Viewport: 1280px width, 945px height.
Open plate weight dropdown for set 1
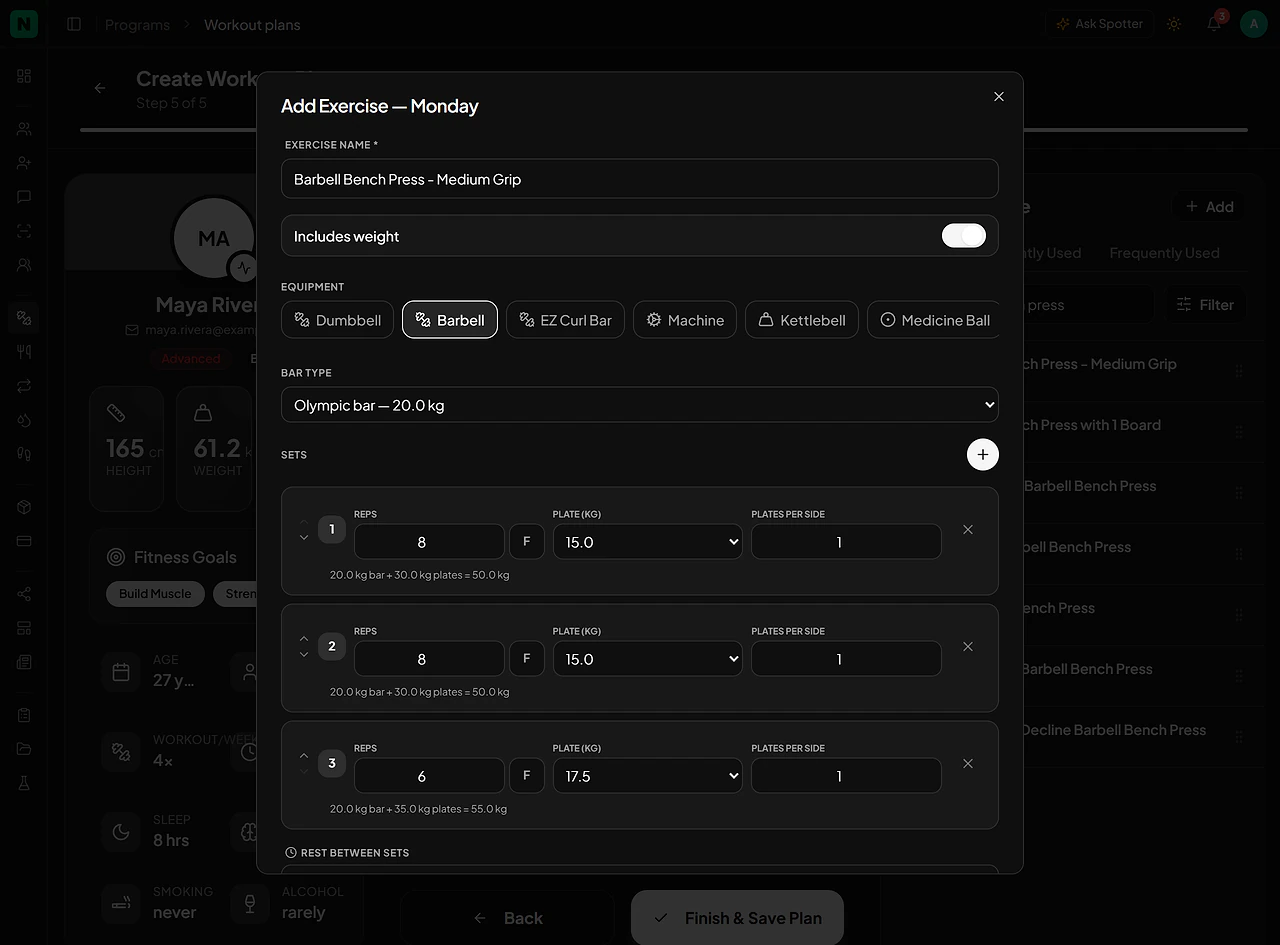[x=647, y=542]
